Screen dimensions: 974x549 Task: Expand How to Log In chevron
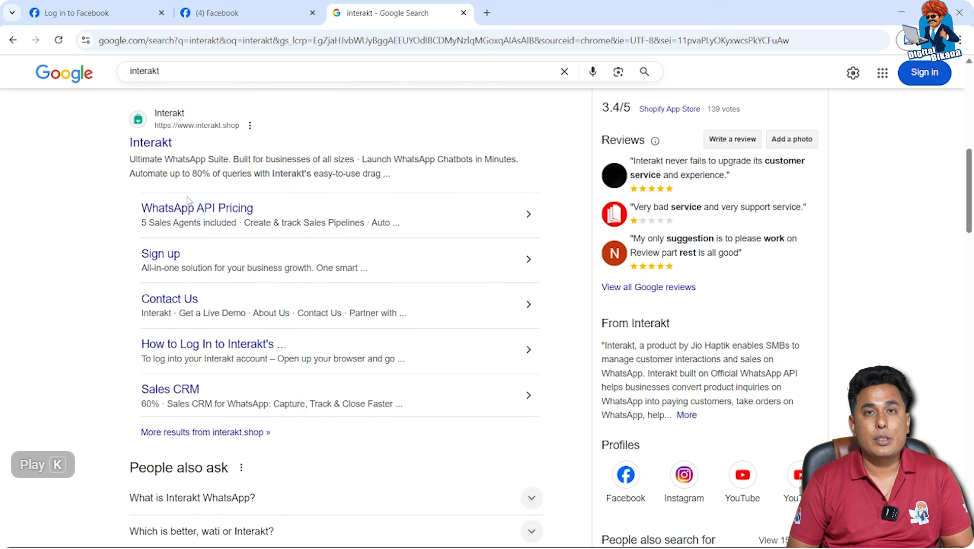[x=529, y=350]
